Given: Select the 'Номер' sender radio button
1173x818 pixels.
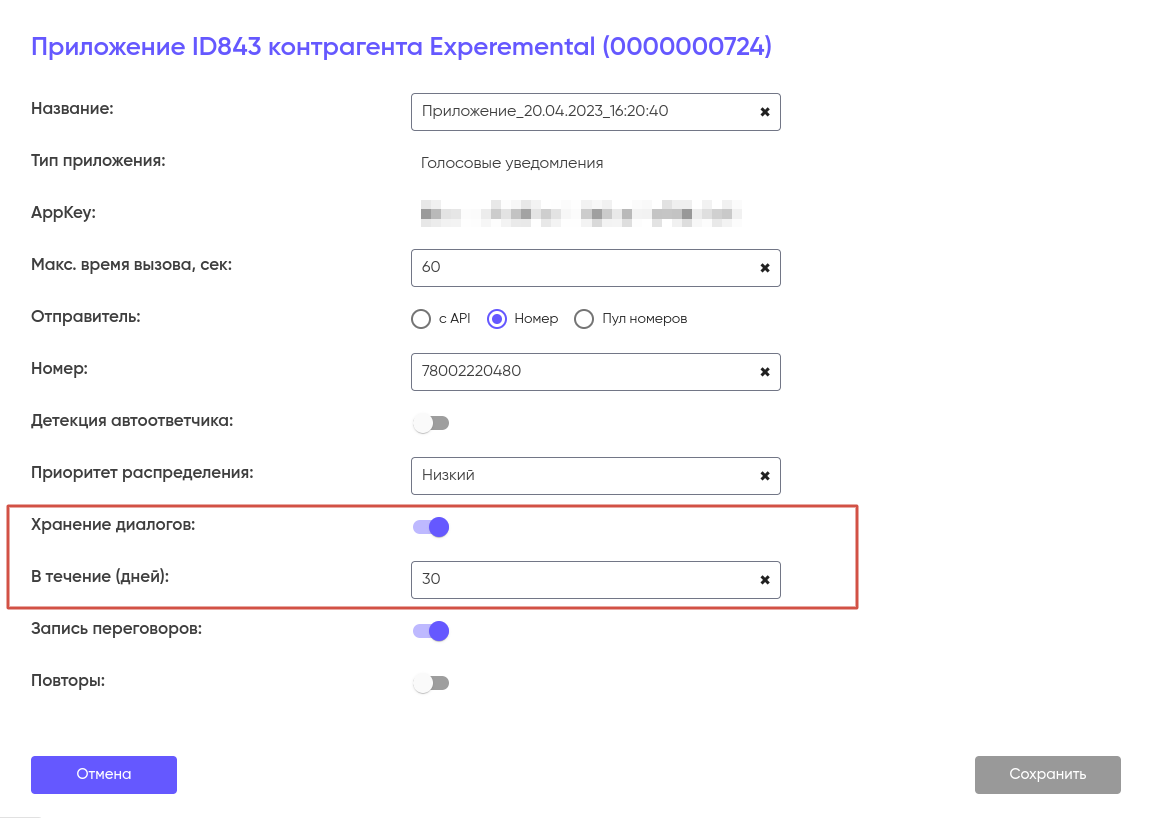Looking at the screenshot, I should pos(496,319).
